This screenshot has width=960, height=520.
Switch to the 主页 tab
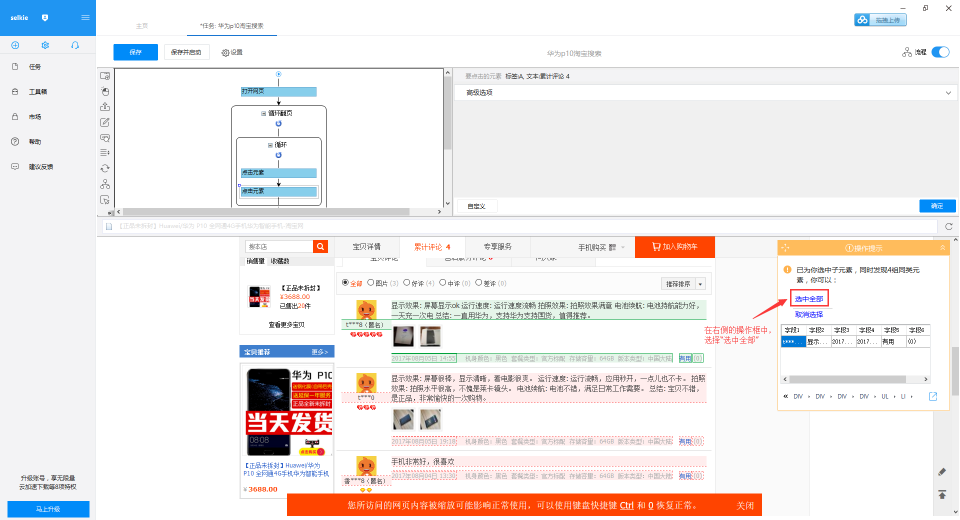click(x=141, y=26)
